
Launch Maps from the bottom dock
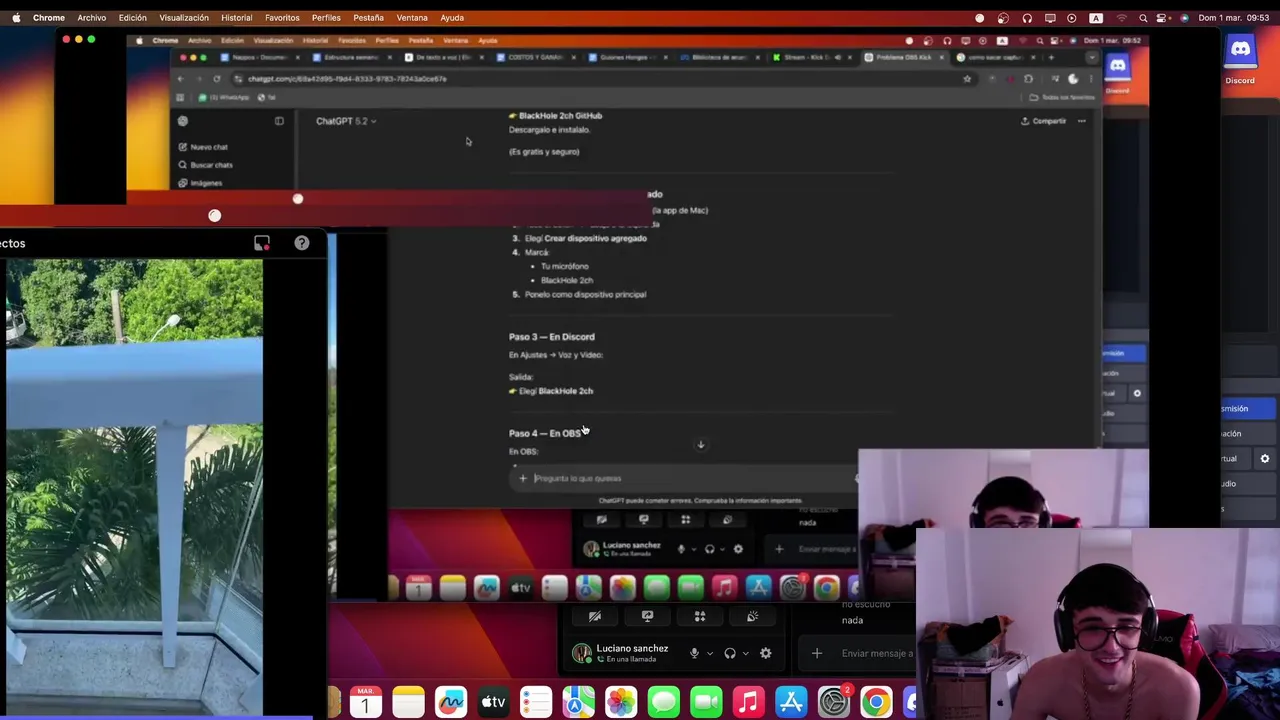point(578,702)
